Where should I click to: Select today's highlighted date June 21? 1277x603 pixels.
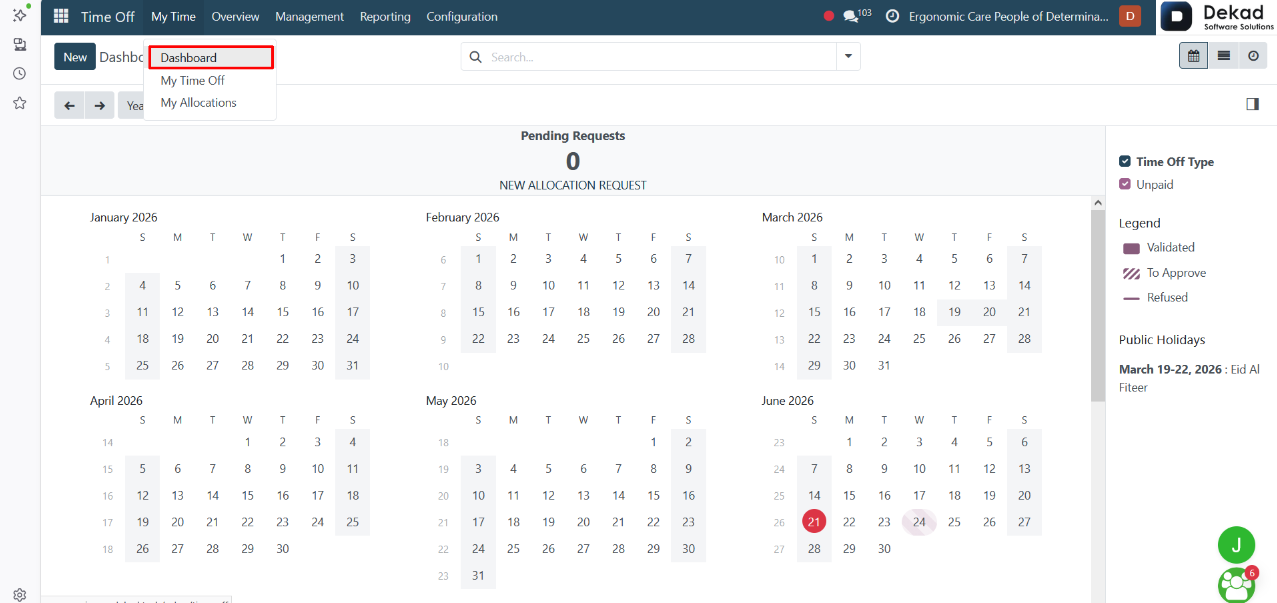click(x=814, y=521)
